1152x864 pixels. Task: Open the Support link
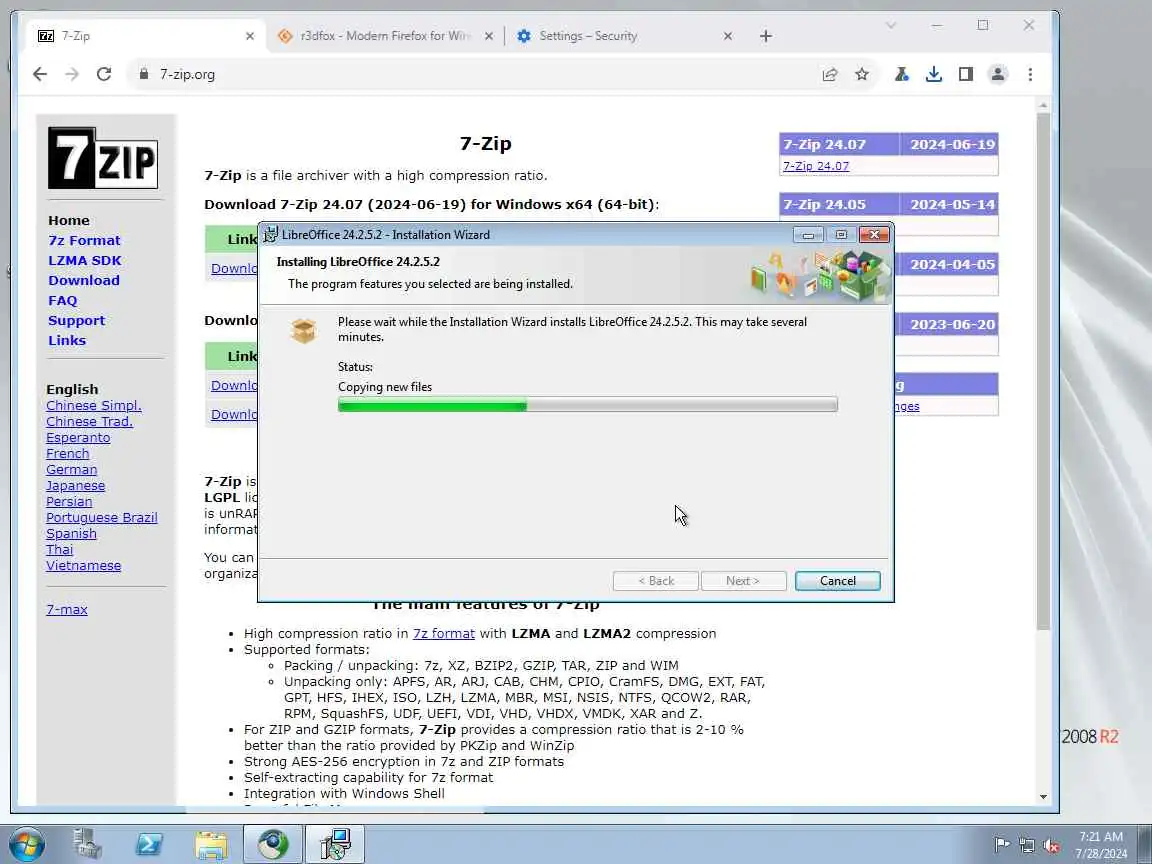[76, 320]
